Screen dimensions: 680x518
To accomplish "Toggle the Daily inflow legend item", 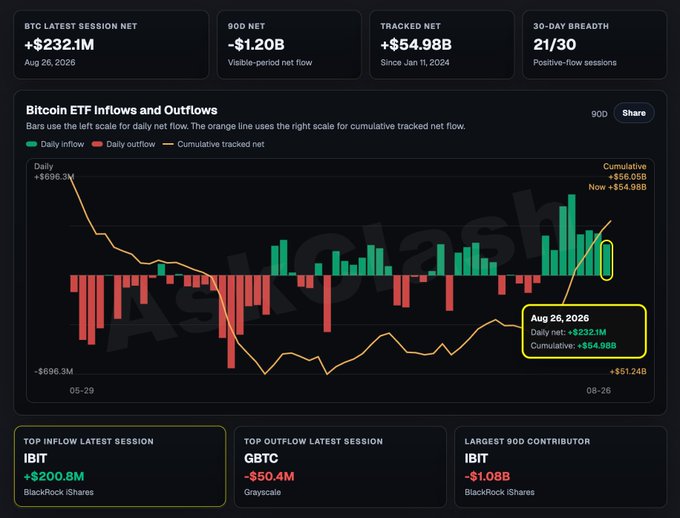I will (55, 144).
